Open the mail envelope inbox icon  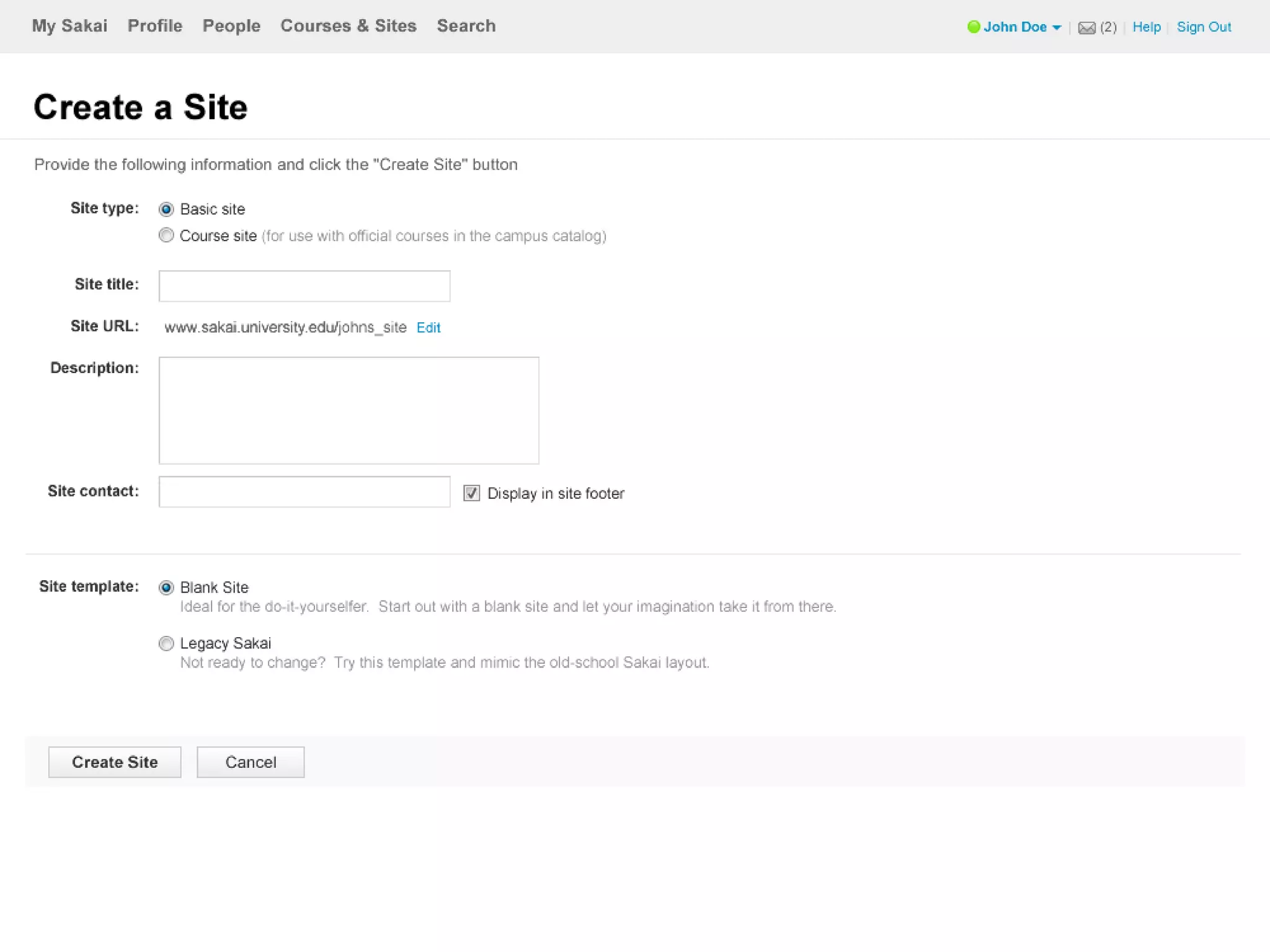(1086, 28)
